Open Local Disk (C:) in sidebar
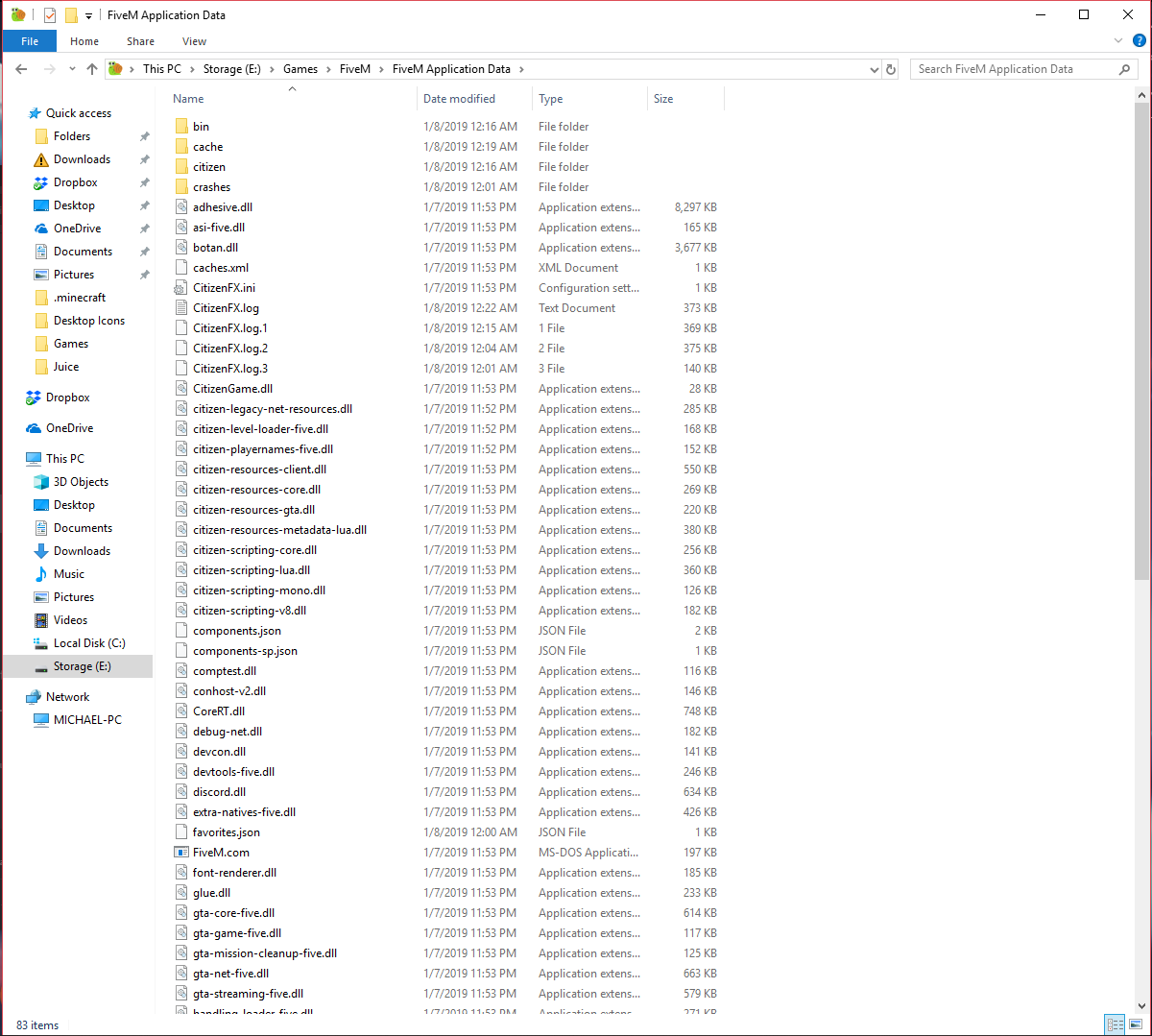Image resolution: width=1152 pixels, height=1036 pixels. 89,643
